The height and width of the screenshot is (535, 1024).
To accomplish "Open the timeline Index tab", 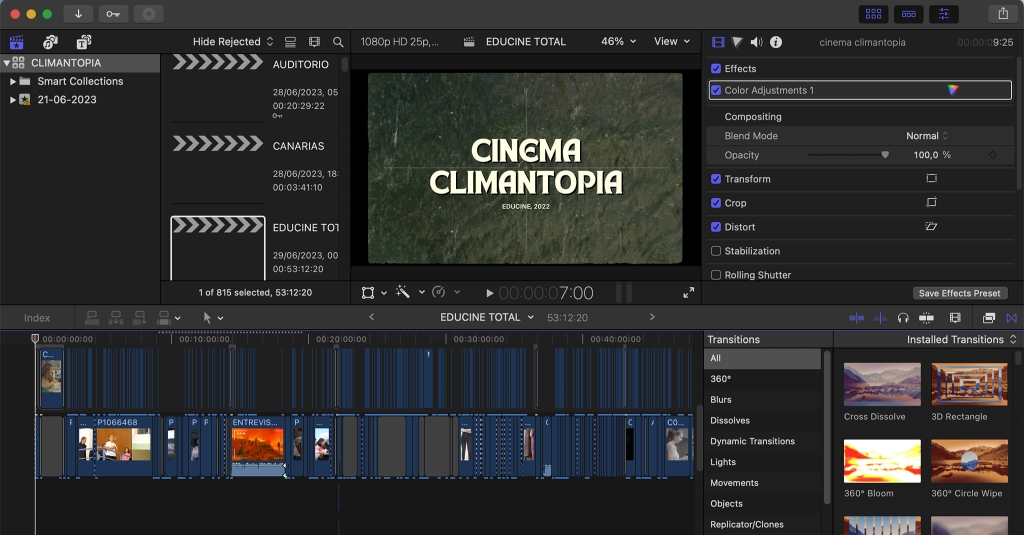I will [37, 318].
